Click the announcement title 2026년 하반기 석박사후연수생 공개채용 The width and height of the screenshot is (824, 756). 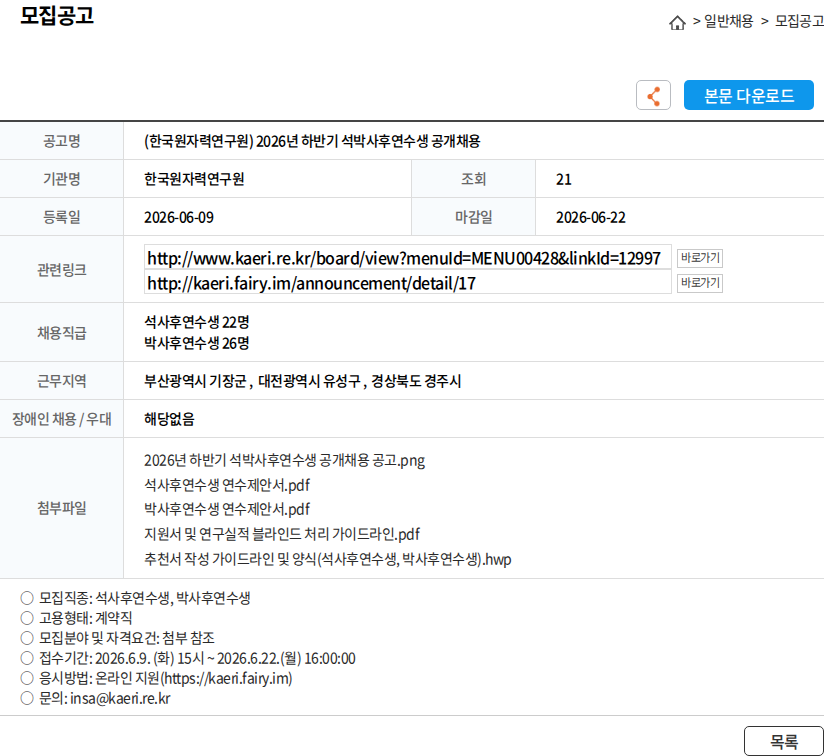pyautogui.click(x=312, y=141)
